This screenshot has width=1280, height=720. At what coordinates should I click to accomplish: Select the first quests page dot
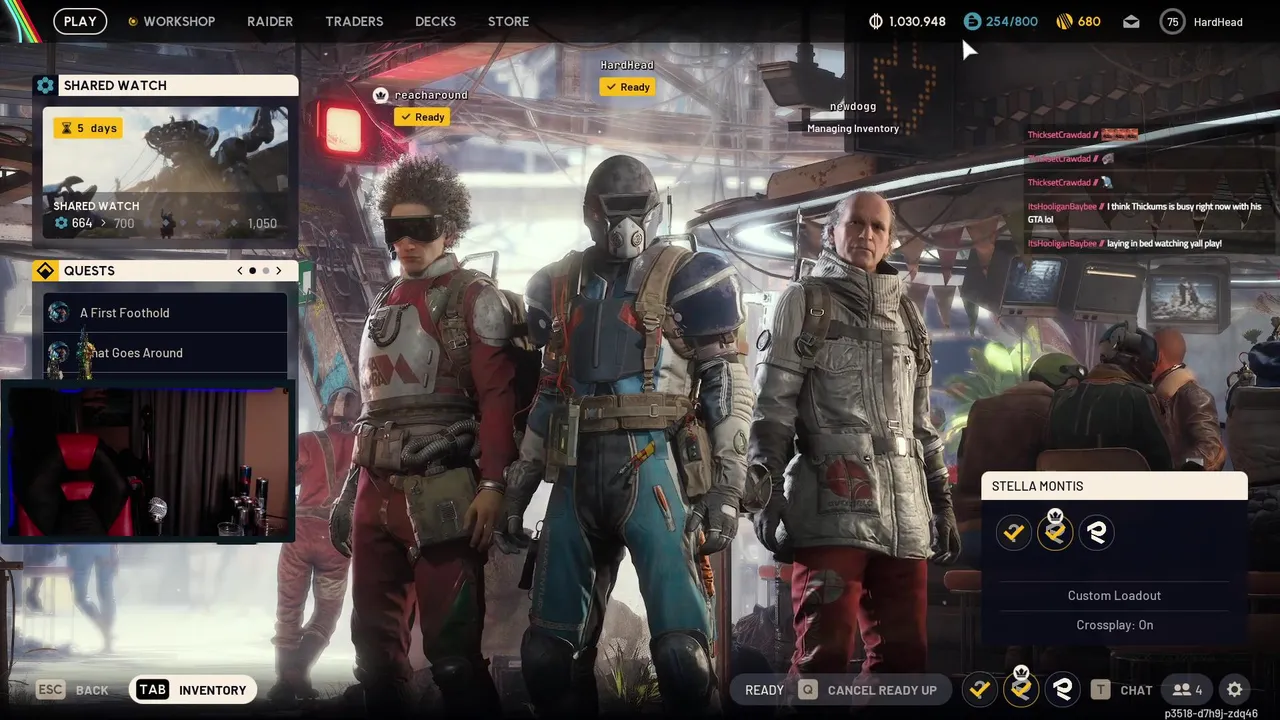coord(252,271)
